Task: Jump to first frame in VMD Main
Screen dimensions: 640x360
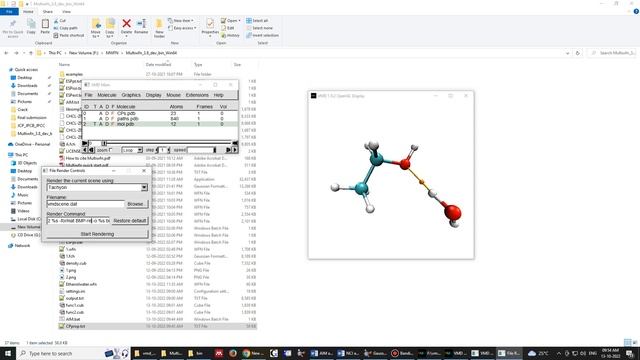Action: [x=85, y=143]
